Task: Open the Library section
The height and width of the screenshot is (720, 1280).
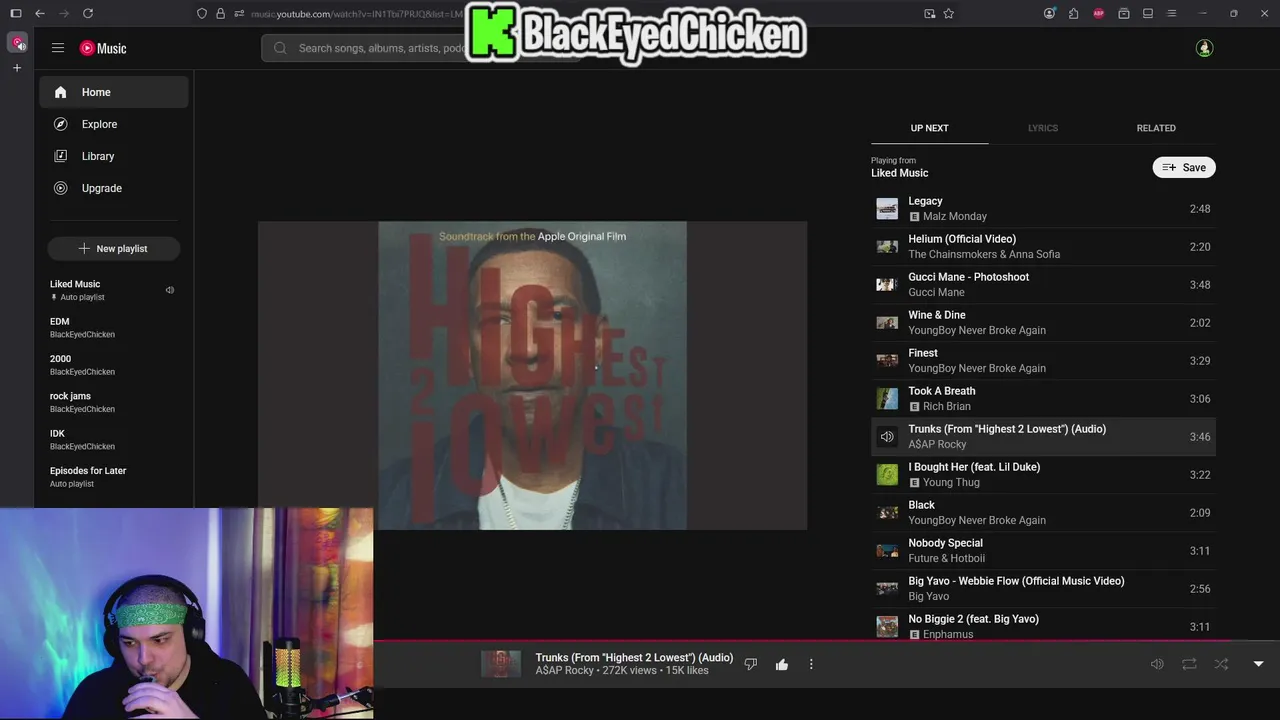Action: click(x=113, y=156)
